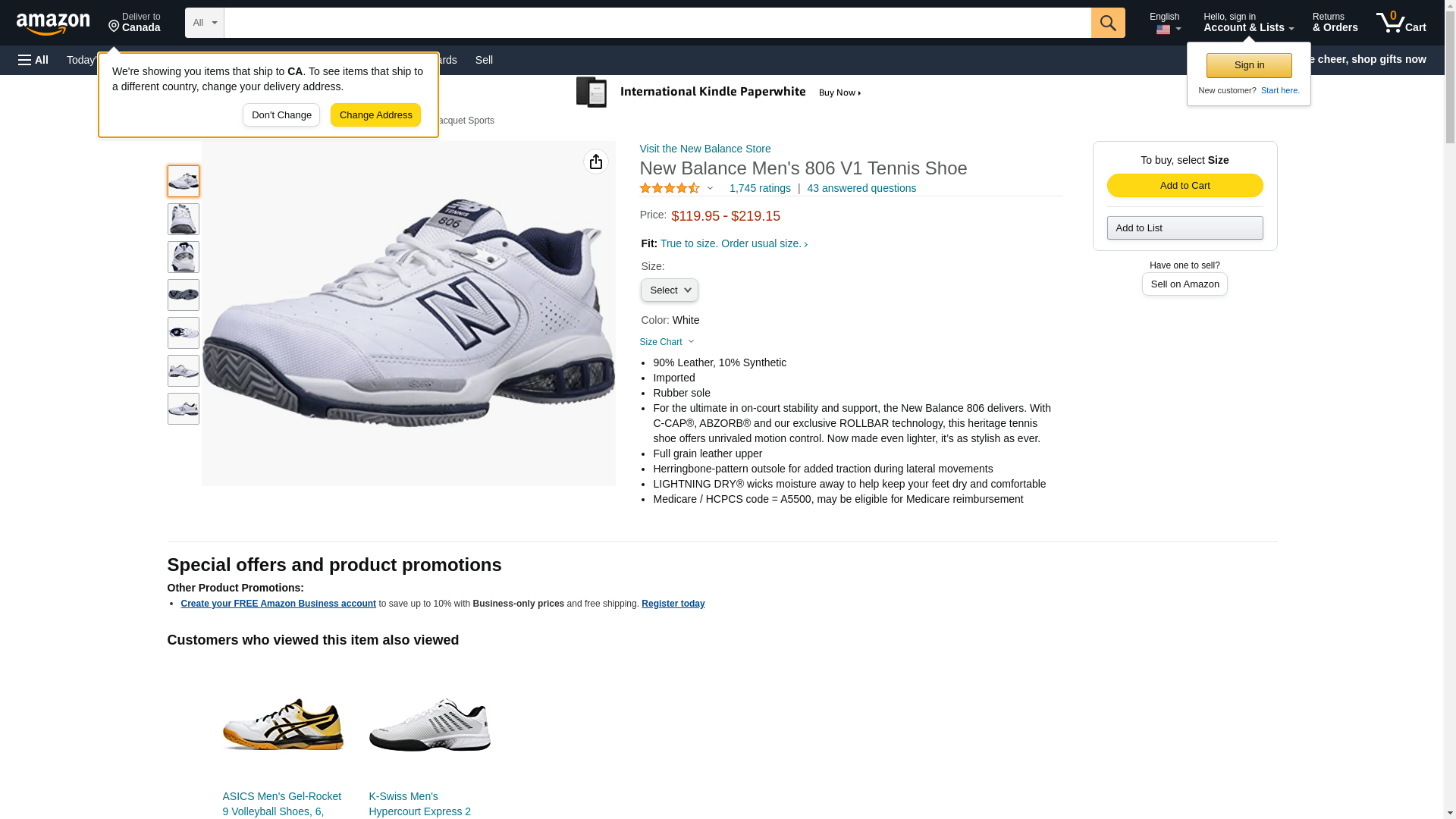Open the search category All dropdown
Image resolution: width=1456 pixels, height=819 pixels.
point(205,23)
